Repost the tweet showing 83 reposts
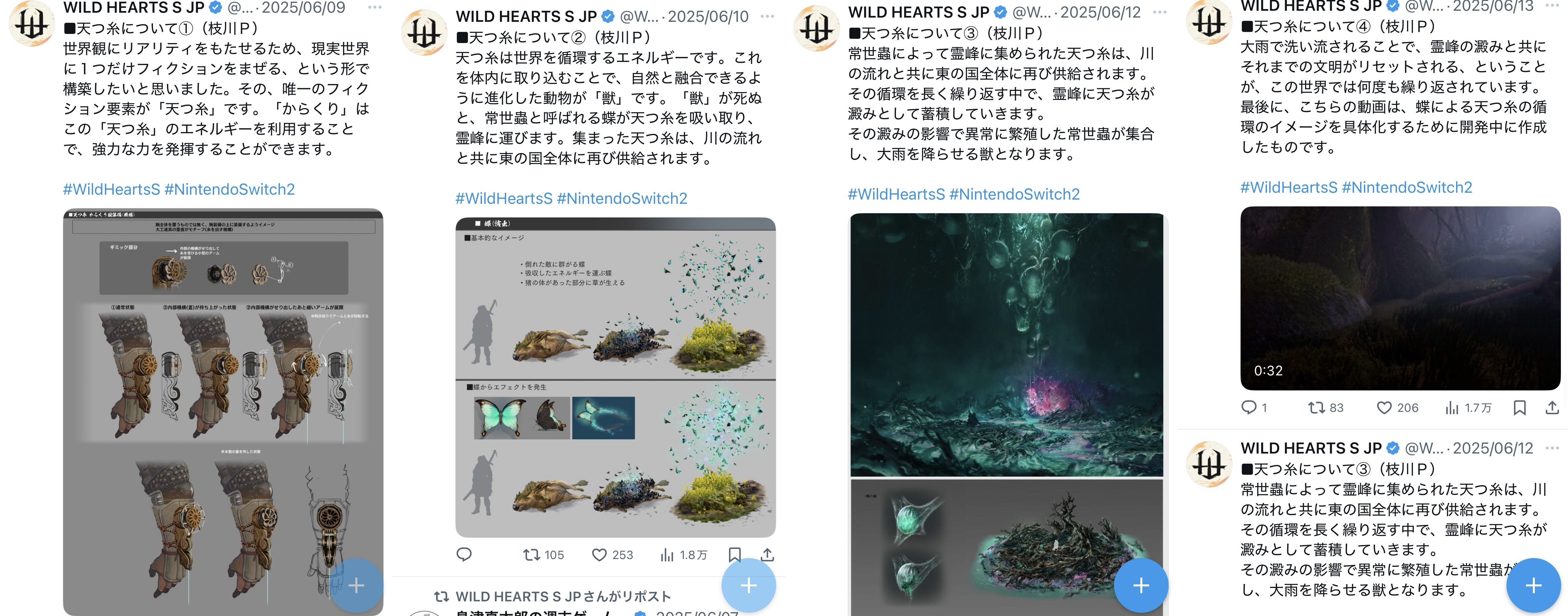1568x616 pixels. click(1326, 407)
